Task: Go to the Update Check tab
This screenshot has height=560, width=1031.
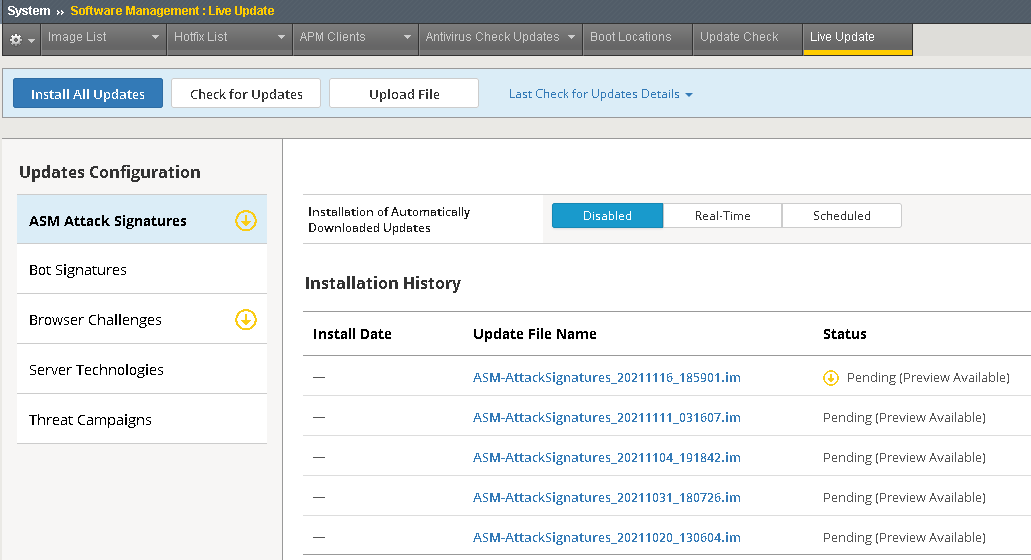Action: click(739, 37)
